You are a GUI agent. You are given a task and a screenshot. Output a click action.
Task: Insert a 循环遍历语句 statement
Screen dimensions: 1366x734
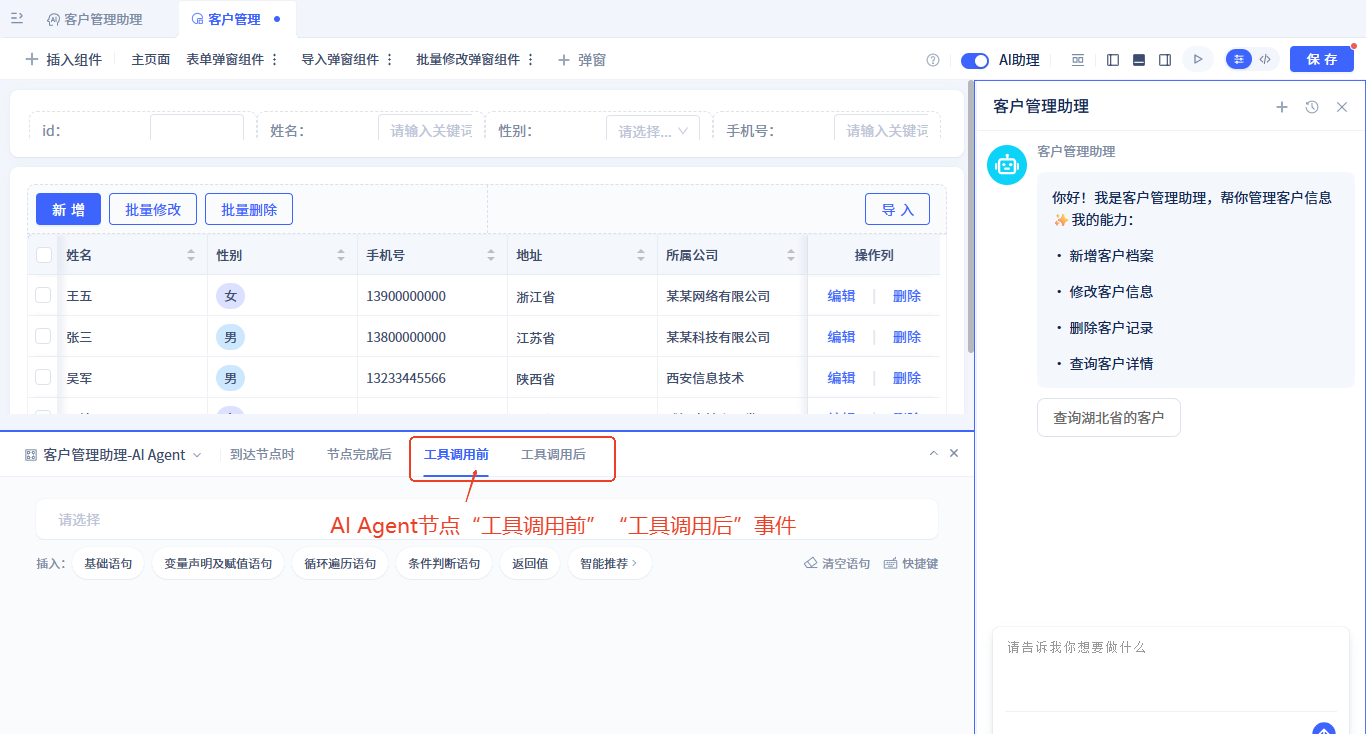[x=340, y=564]
